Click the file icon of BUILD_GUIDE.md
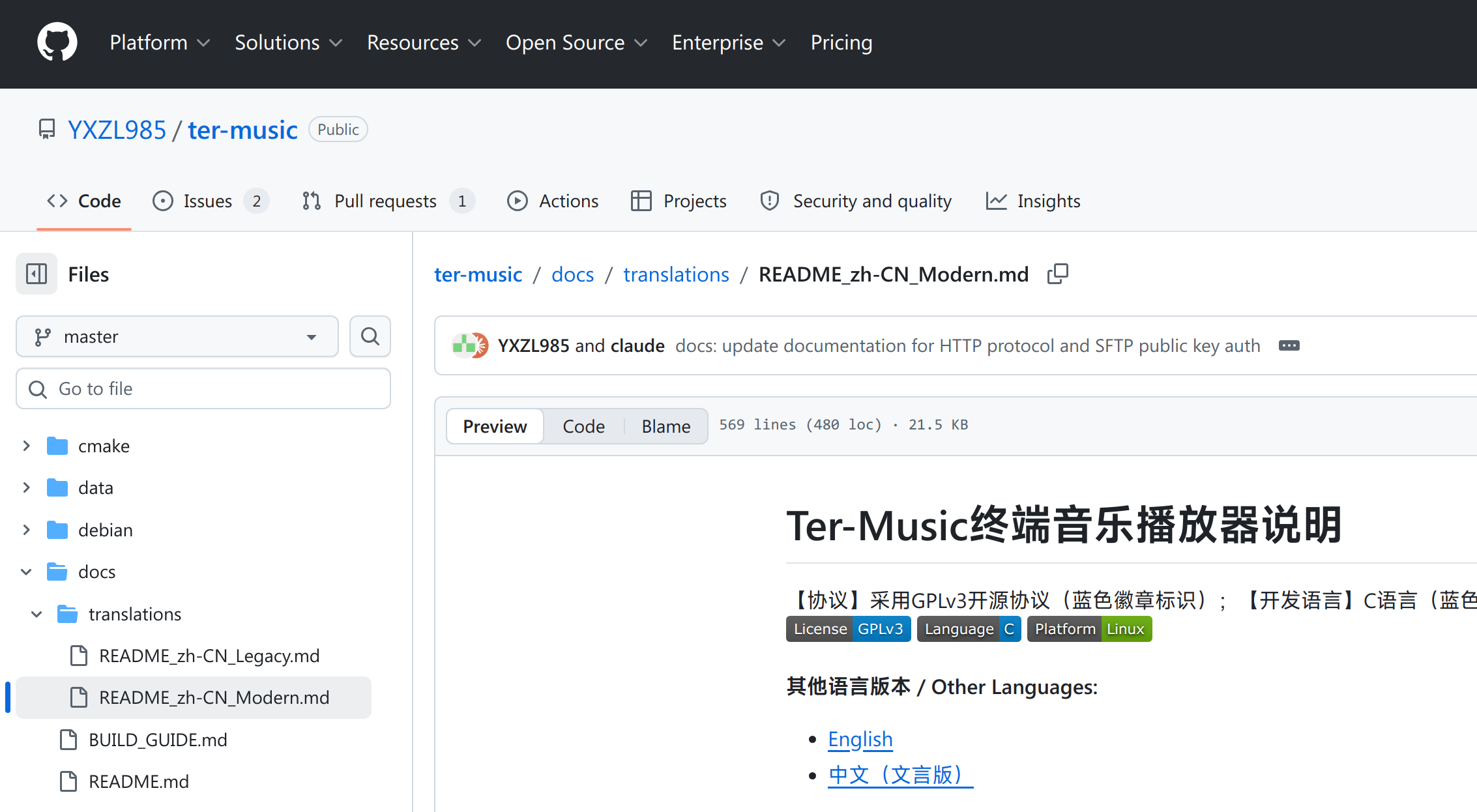This screenshot has width=1477, height=812. [68, 740]
